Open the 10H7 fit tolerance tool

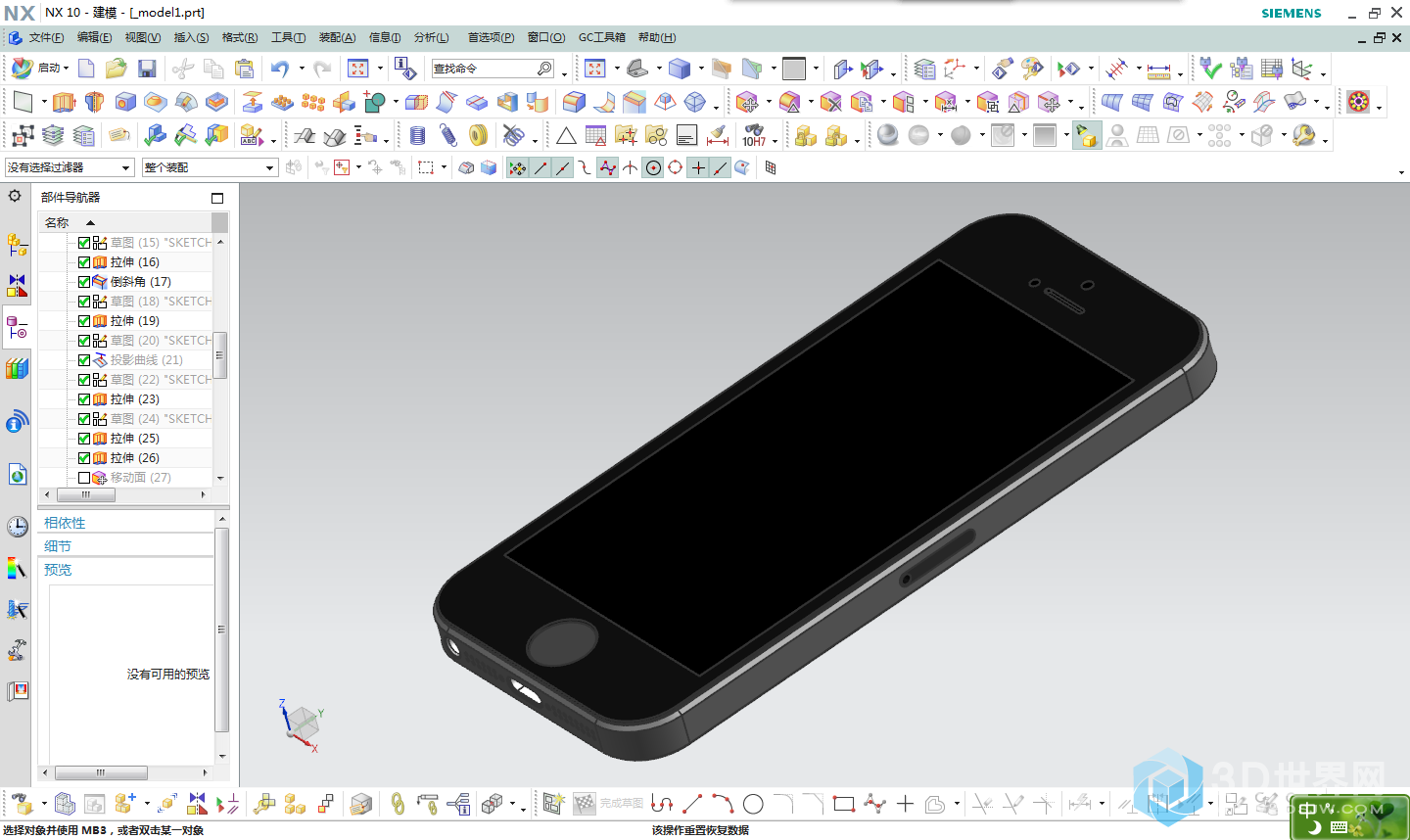pyautogui.click(x=754, y=135)
